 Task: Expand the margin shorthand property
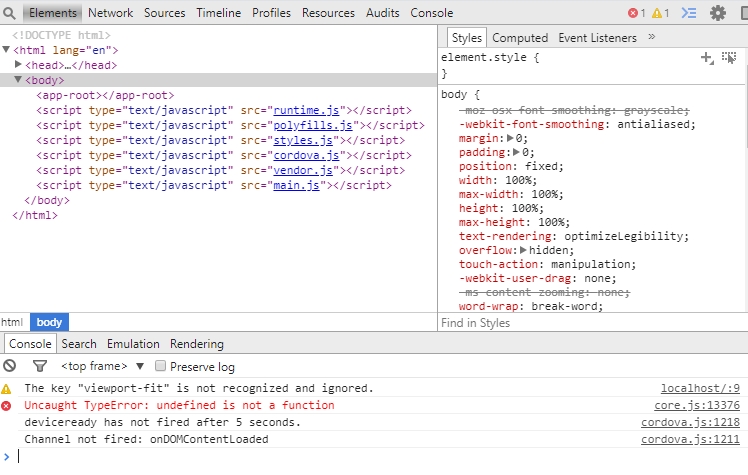510,138
